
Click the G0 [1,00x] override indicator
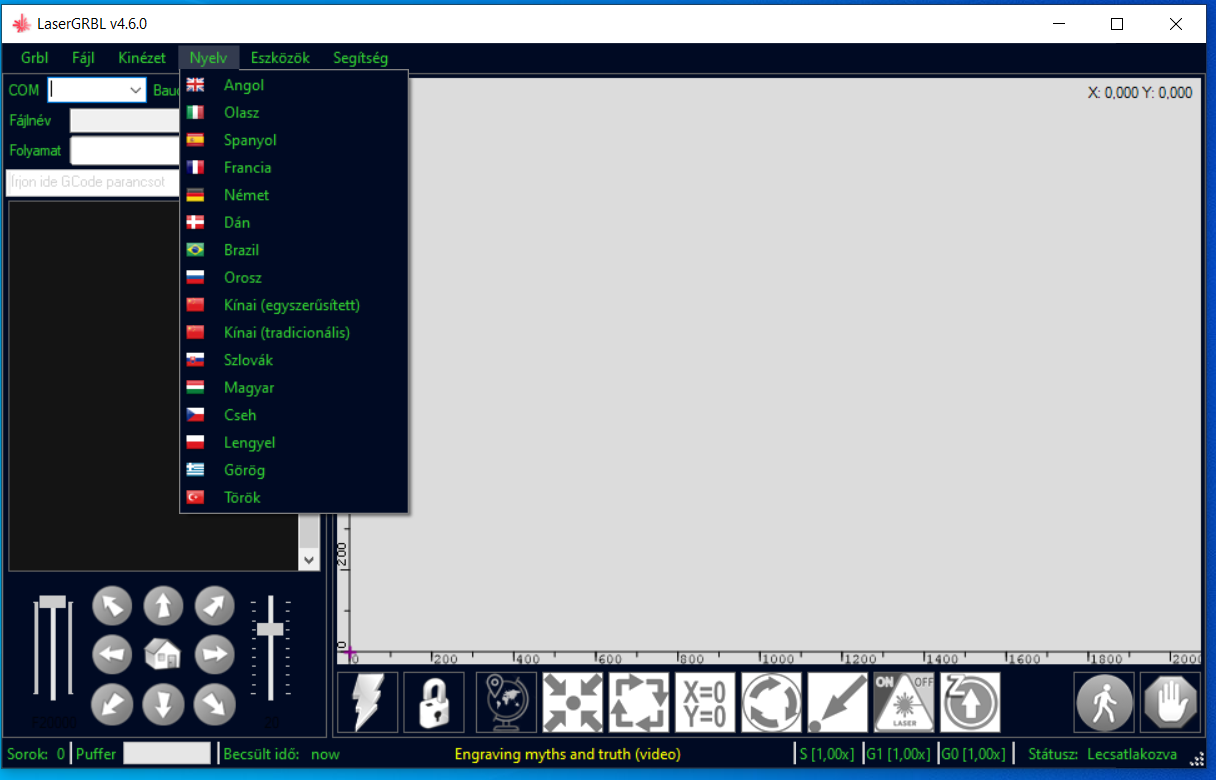(x=973, y=754)
